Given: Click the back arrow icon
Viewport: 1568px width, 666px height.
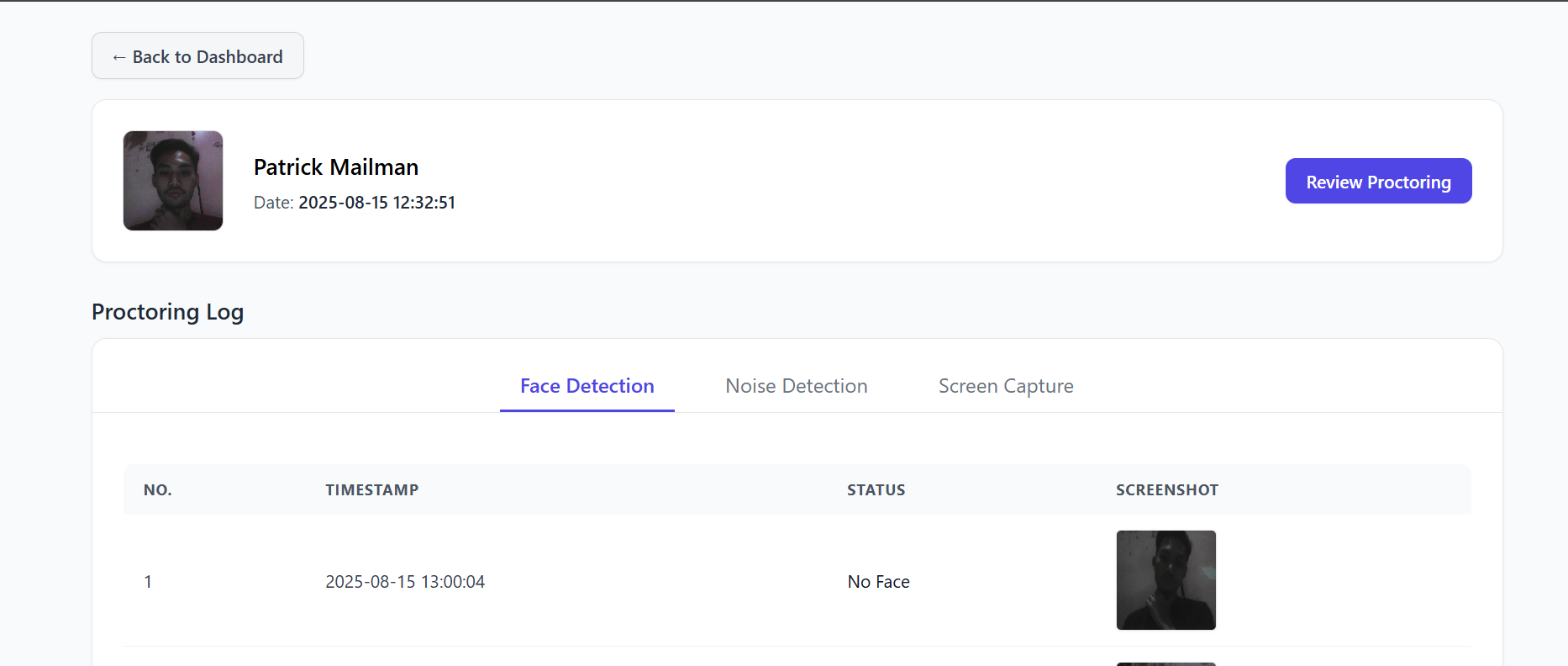Looking at the screenshot, I should pos(118,57).
